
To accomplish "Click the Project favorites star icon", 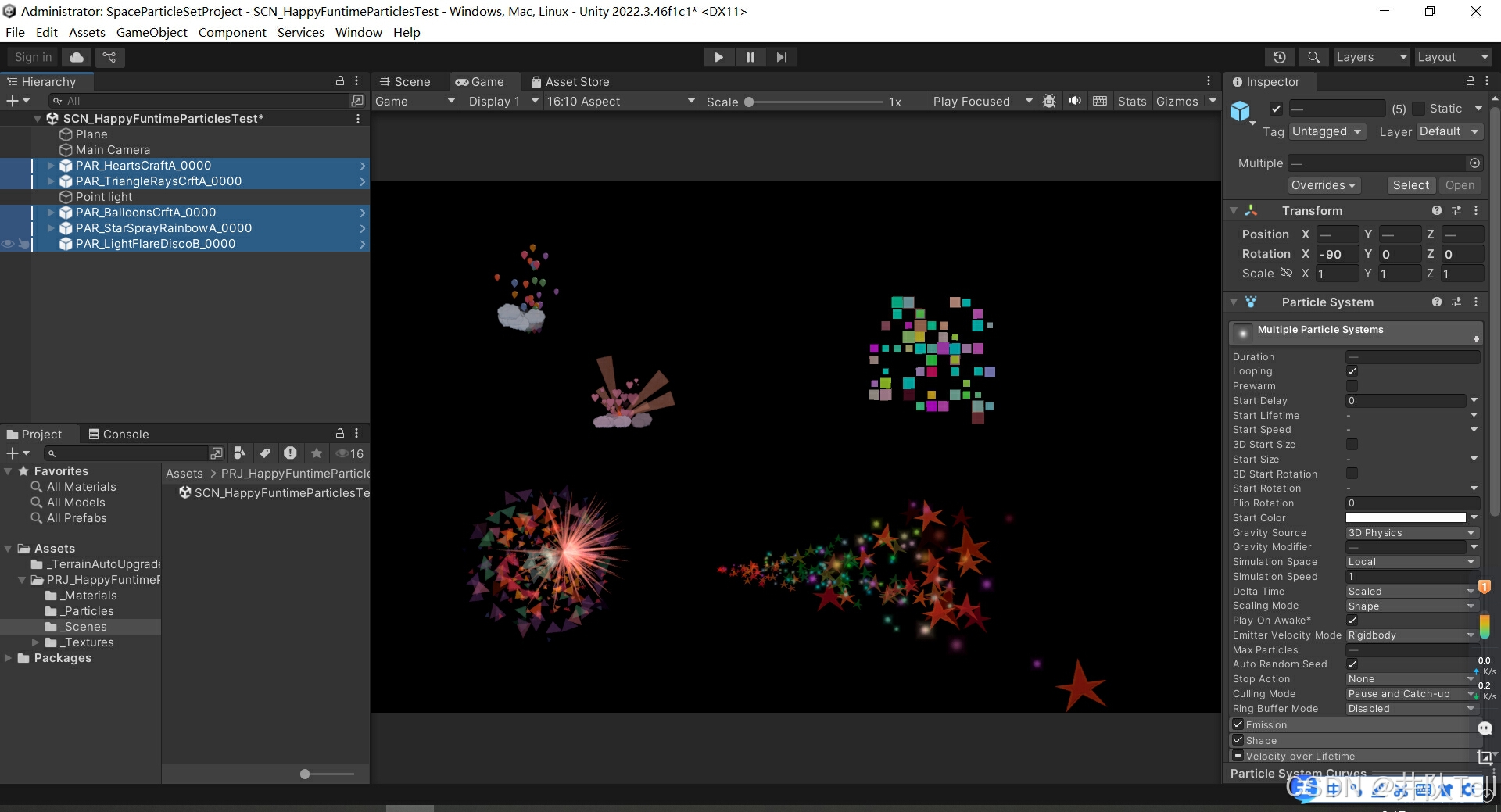I will pyautogui.click(x=316, y=453).
